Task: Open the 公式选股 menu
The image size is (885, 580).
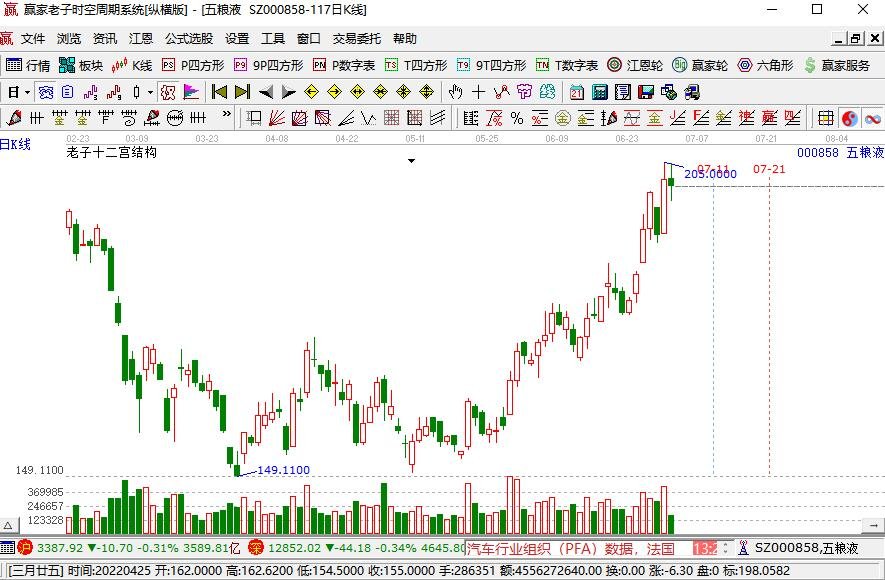Action: 189,38
